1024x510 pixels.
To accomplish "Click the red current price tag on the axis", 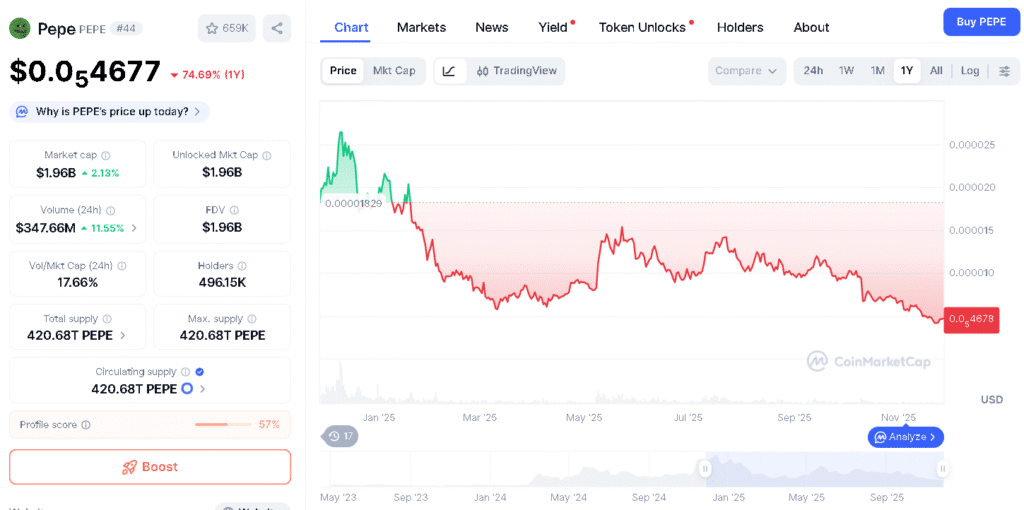I will click(971, 319).
